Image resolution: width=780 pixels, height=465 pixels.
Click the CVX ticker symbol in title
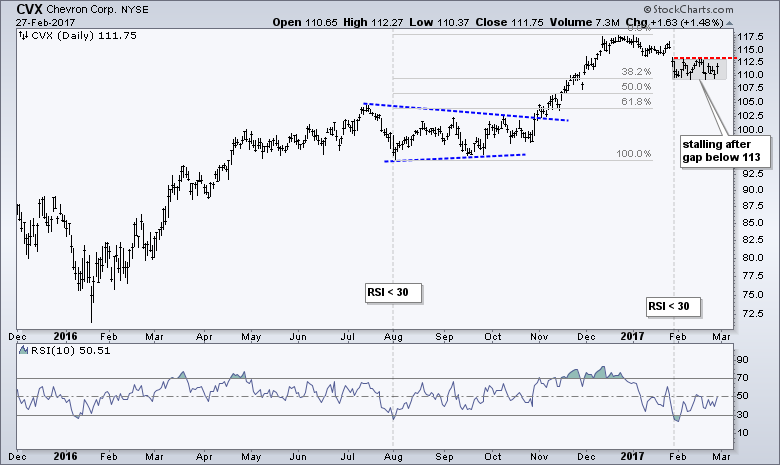[29, 9]
